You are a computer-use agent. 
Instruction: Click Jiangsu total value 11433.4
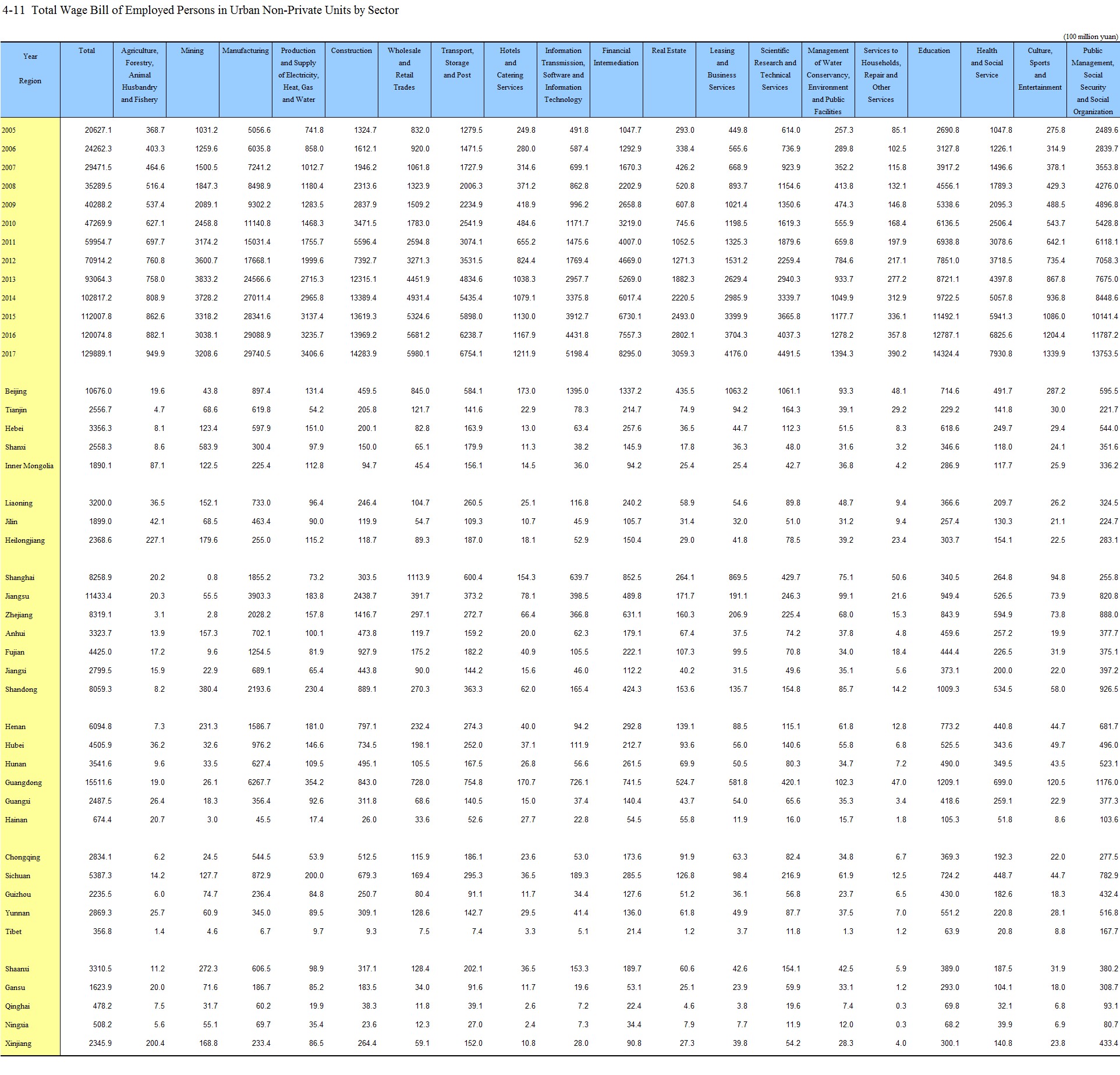pos(98,596)
